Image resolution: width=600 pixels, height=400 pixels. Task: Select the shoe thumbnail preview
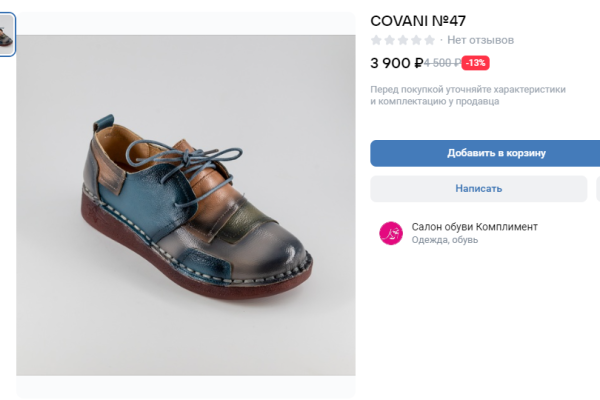6,34
